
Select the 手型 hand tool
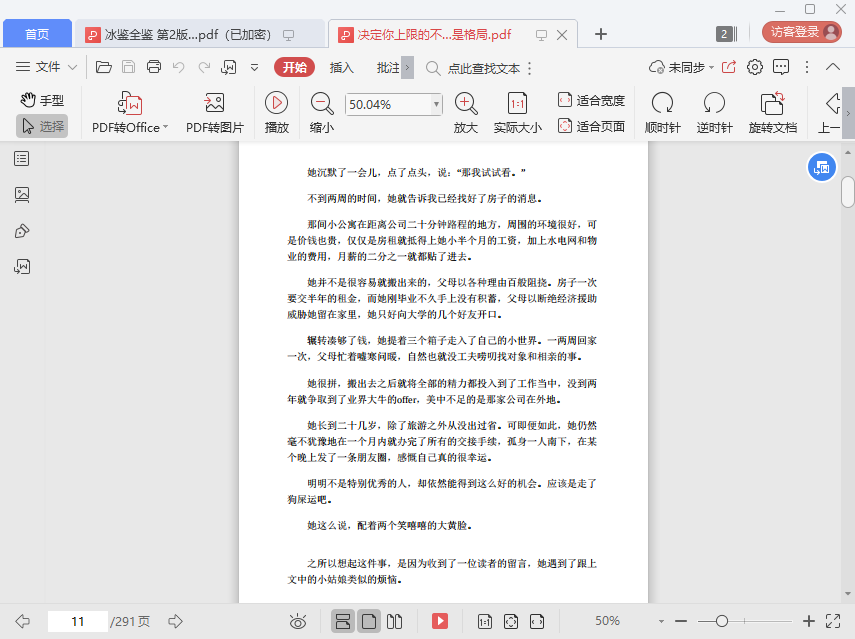[x=42, y=100]
